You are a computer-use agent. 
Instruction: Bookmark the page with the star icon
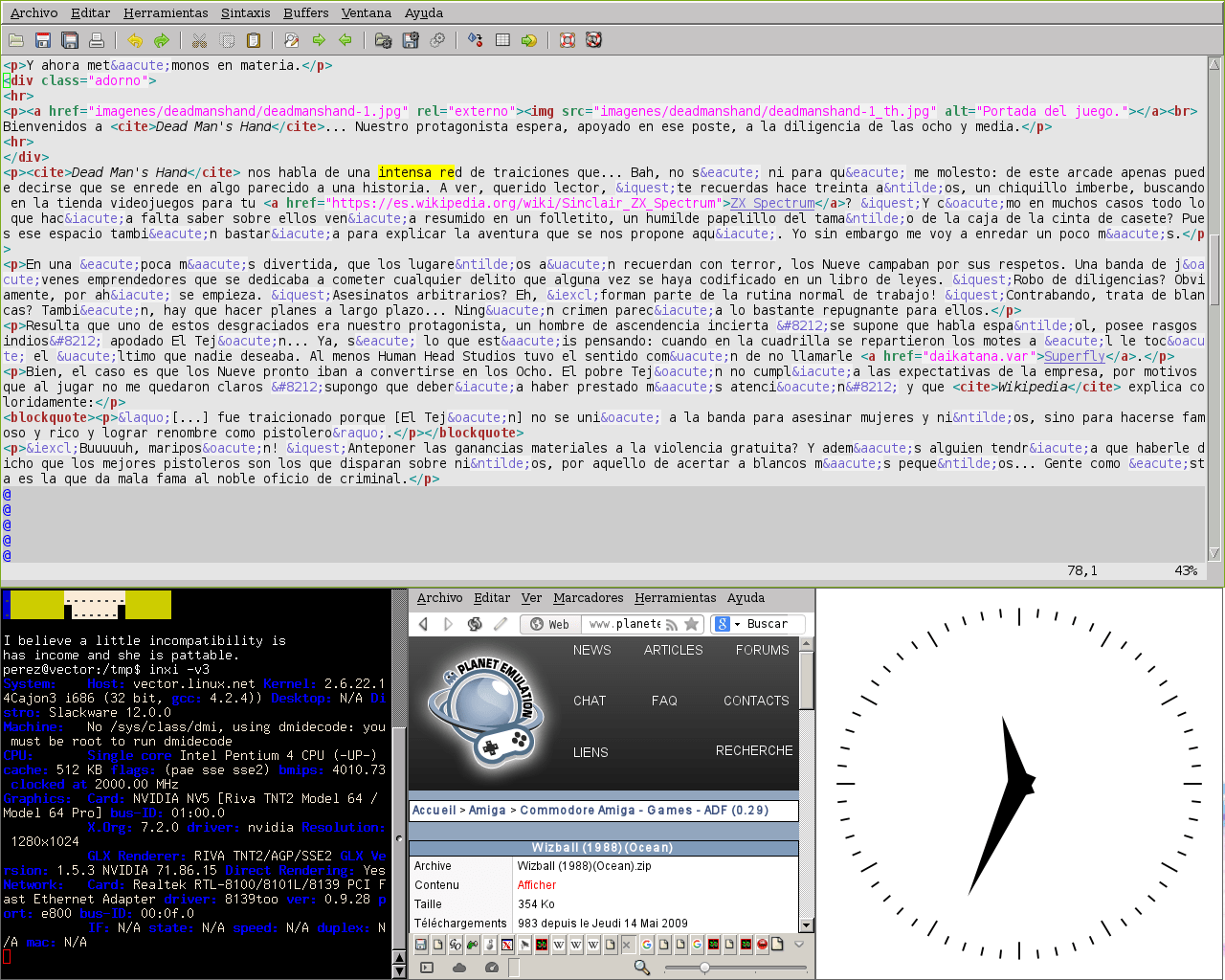click(x=692, y=624)
